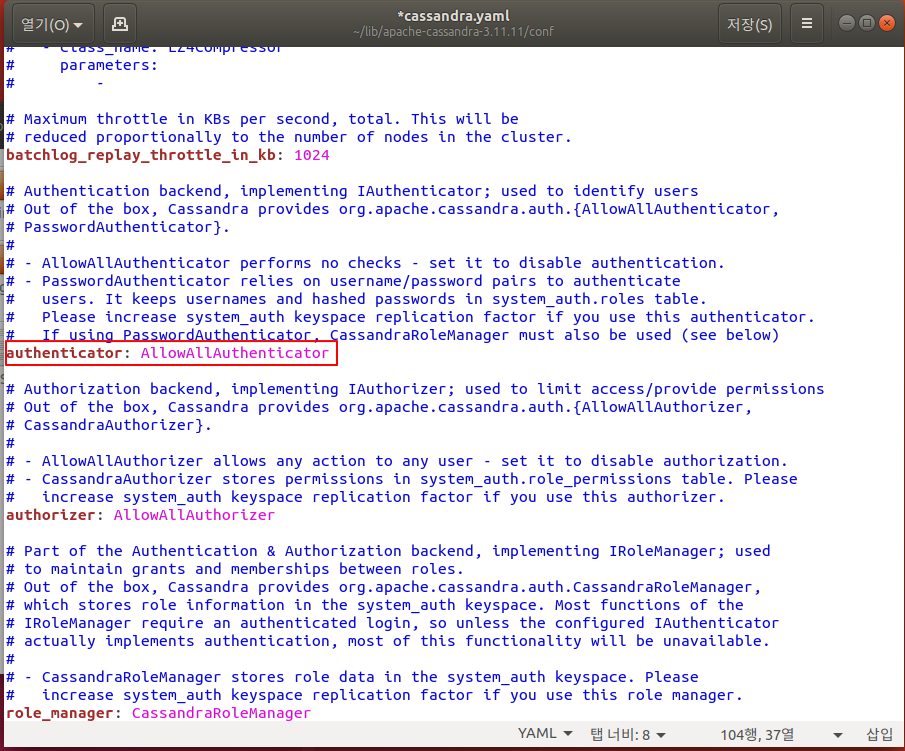Click the AllowAllAuthenticator value
905x751 pixels.
(234, 353)
